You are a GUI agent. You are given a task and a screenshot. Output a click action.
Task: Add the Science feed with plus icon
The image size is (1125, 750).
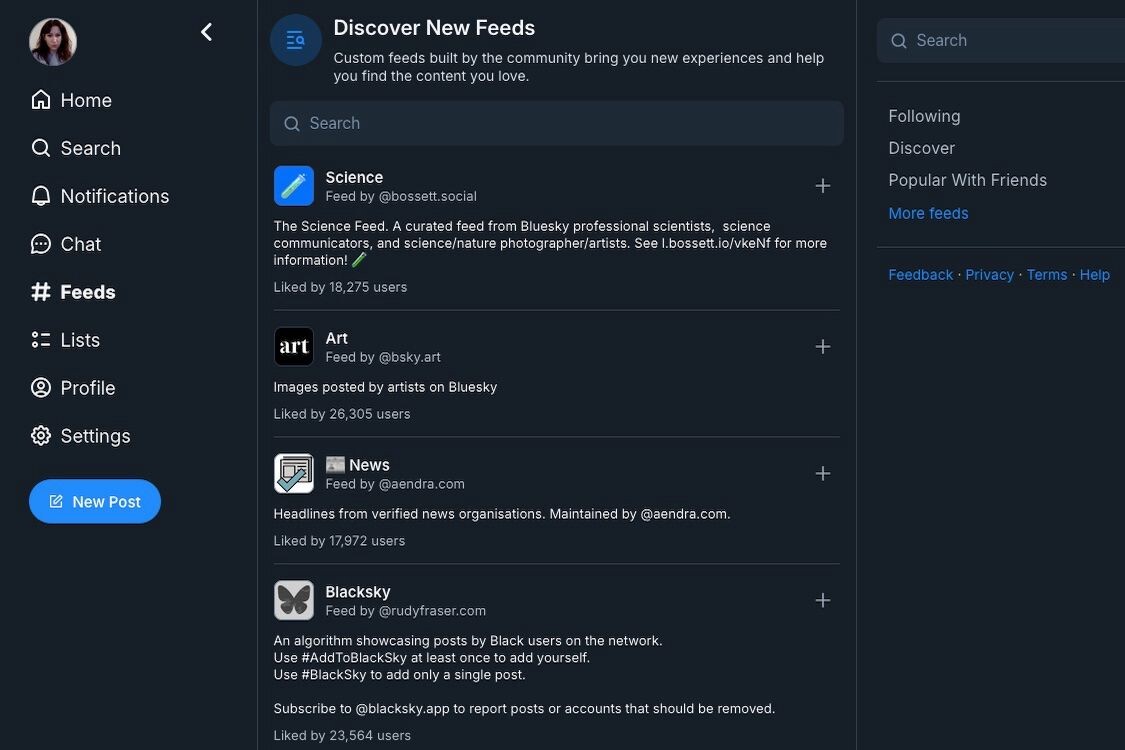coord(822,186)
